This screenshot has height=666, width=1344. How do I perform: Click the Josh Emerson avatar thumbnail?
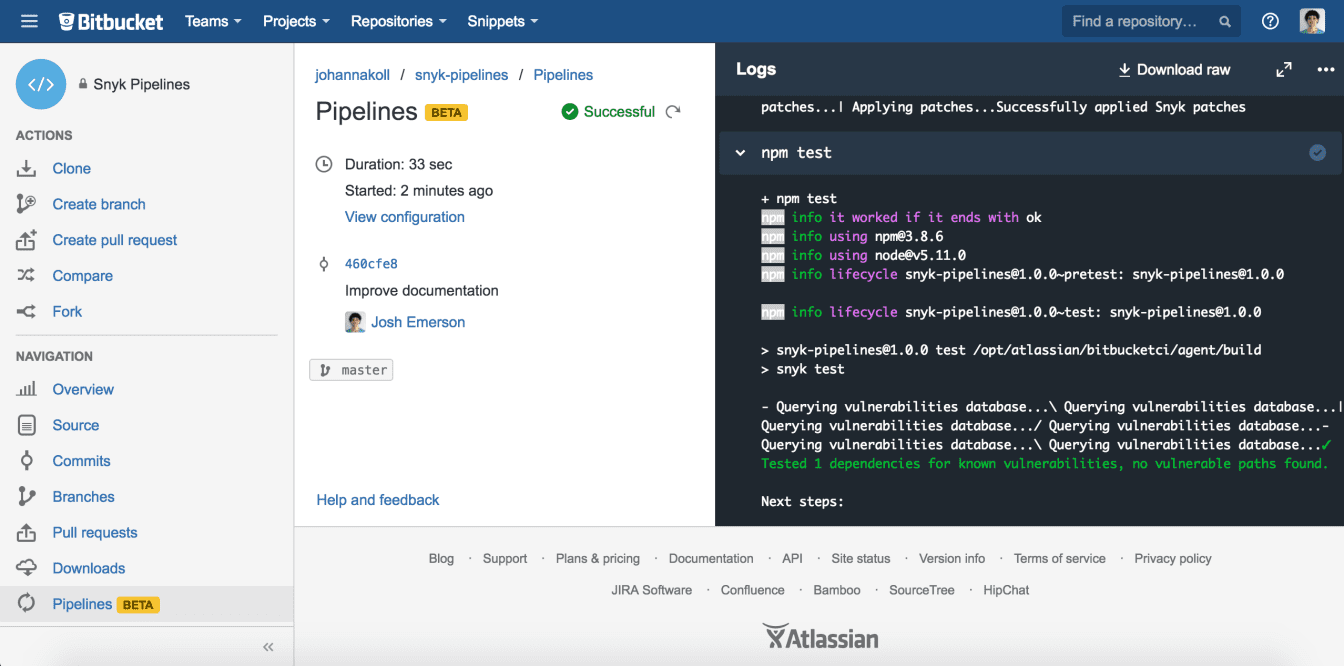point(355,322)
